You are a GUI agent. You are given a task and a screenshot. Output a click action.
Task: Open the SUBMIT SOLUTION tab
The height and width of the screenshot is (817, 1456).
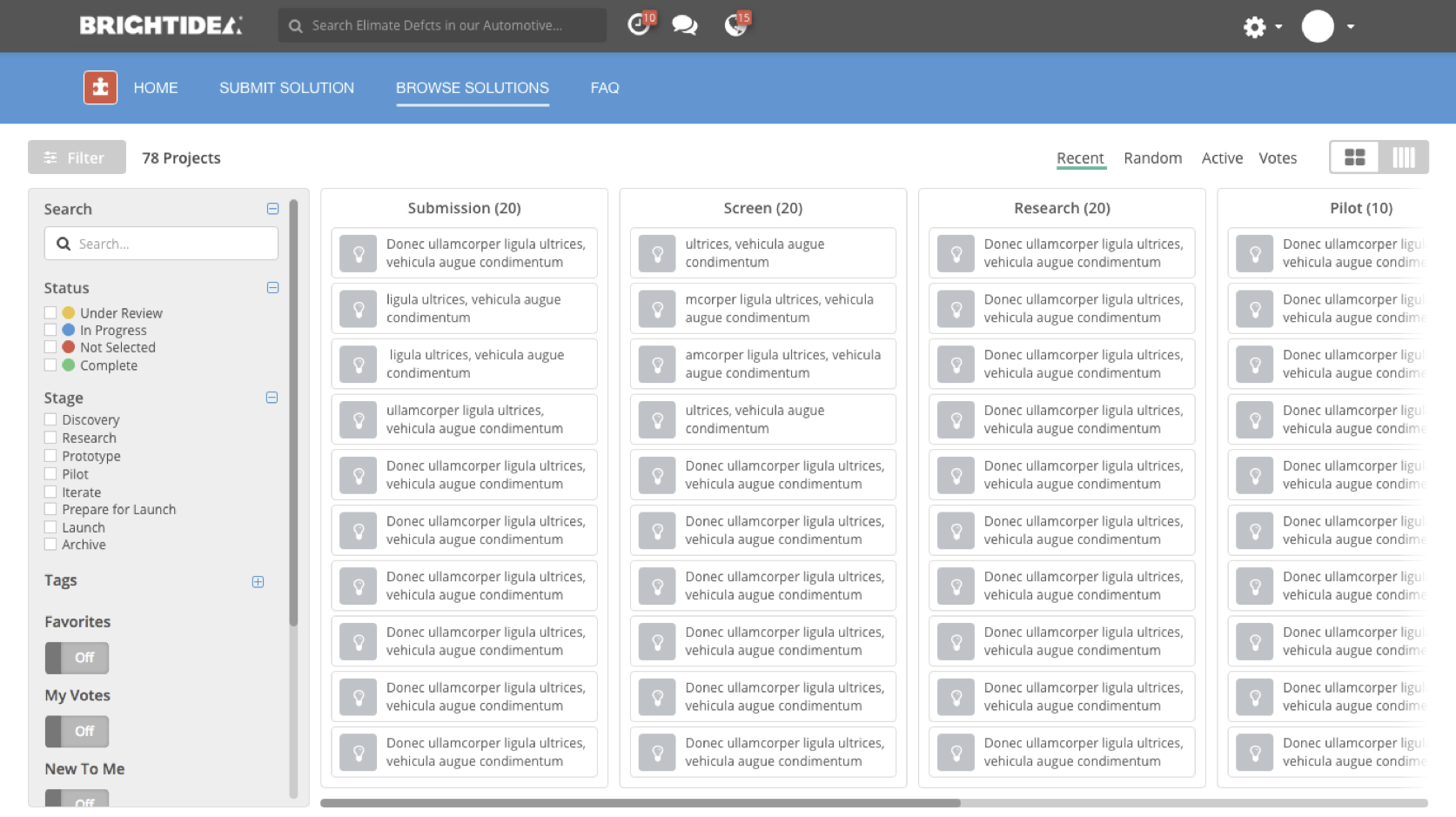tap(286, 88)
